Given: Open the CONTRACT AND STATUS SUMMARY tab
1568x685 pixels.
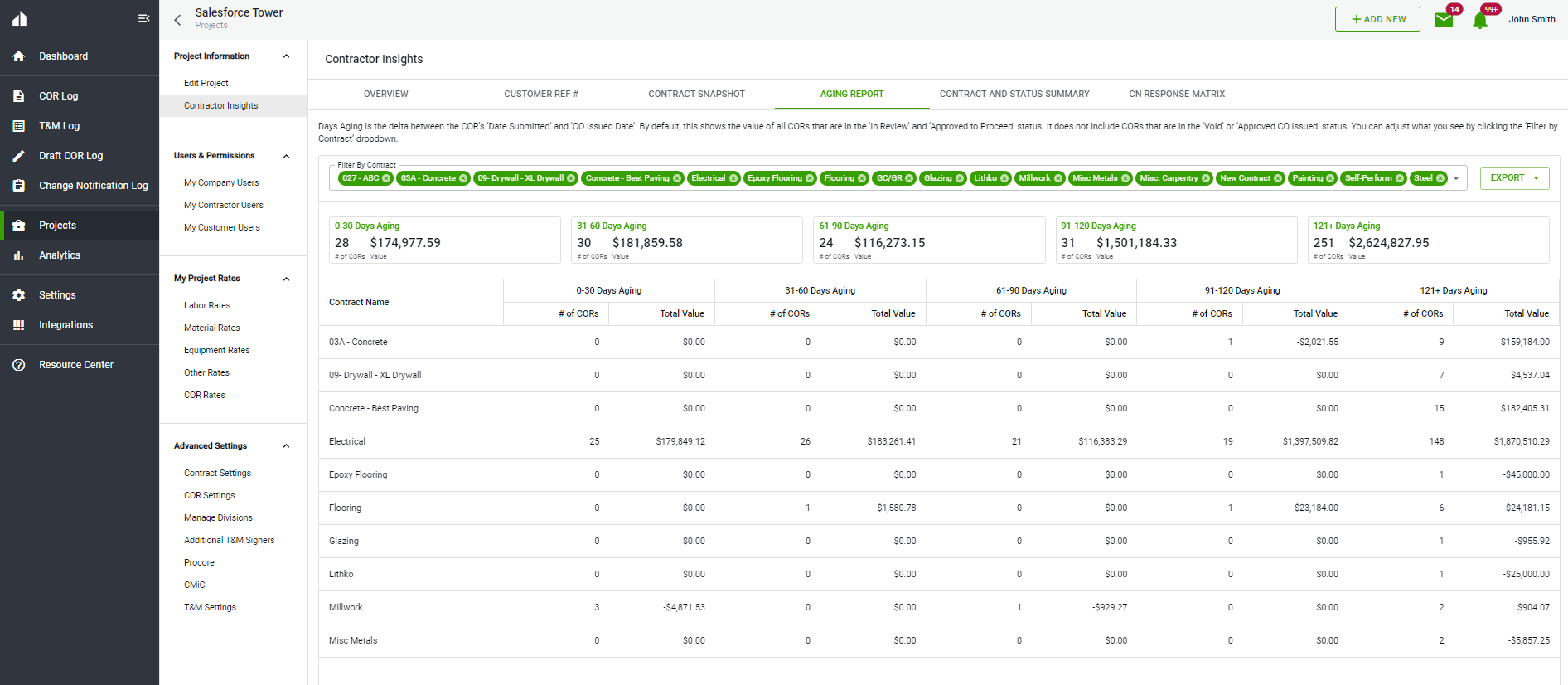Looking at the screenshot, I should [x=1014, y=95].
